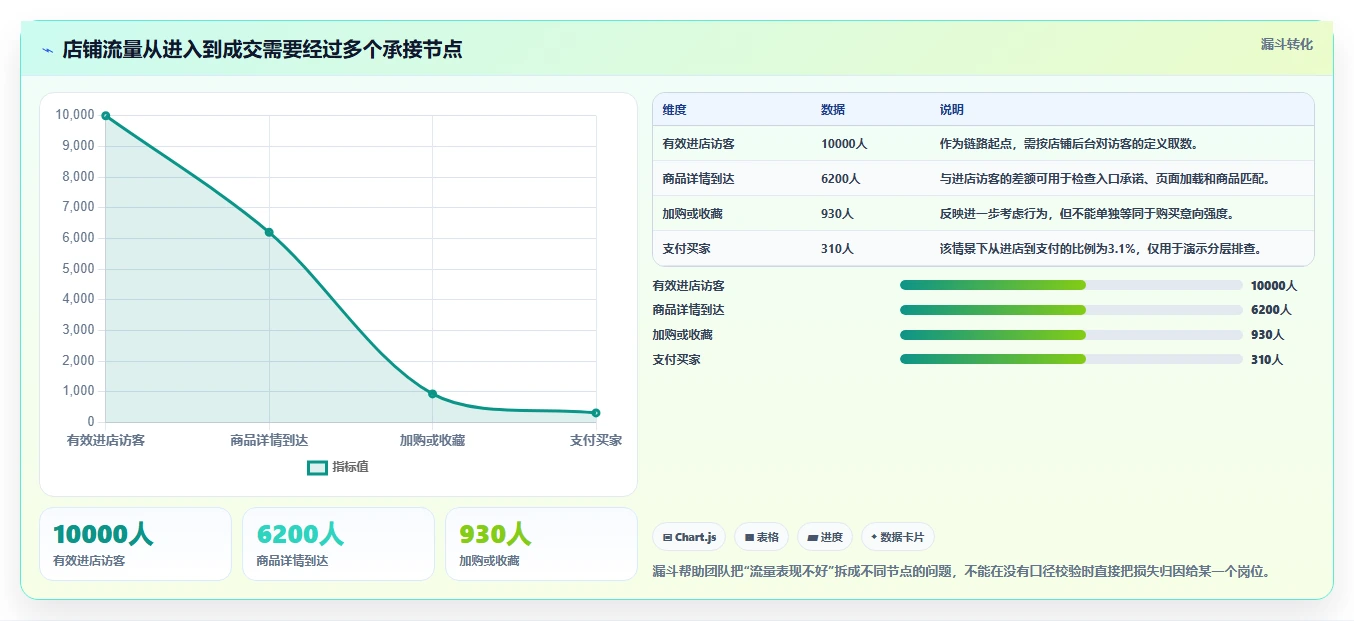Click the 加购或收藏 x-axis label
The image size is (1354, 621).
click(432, 440)
